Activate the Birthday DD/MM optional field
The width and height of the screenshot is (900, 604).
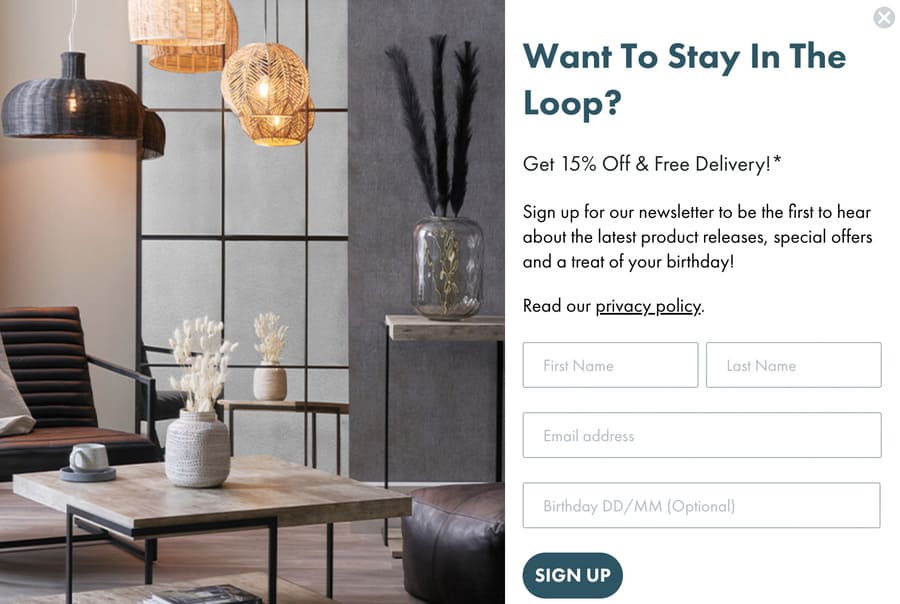tap(701, 505)
